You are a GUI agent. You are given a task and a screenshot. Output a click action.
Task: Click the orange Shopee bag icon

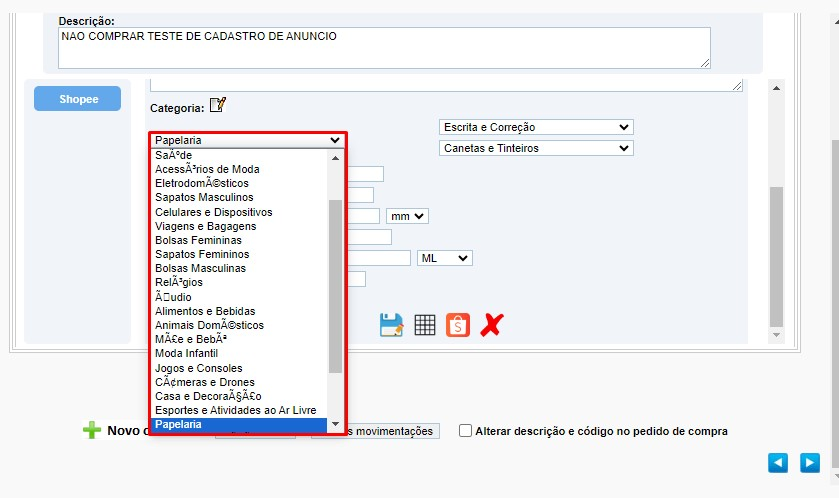click(x=458, y=325)
